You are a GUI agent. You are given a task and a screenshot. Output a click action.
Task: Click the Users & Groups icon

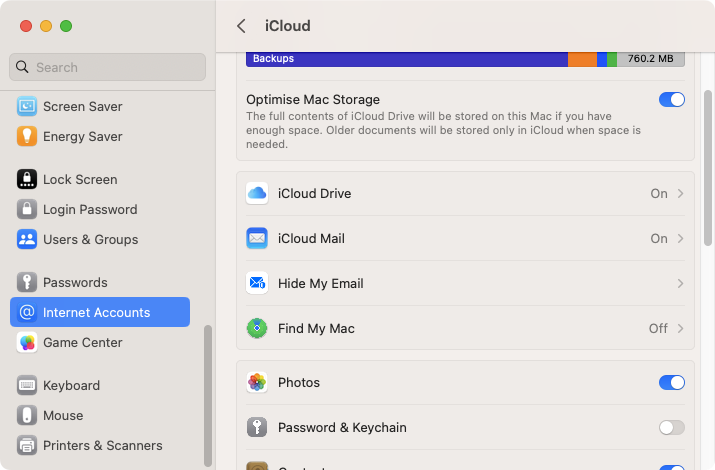pos(27,239)
